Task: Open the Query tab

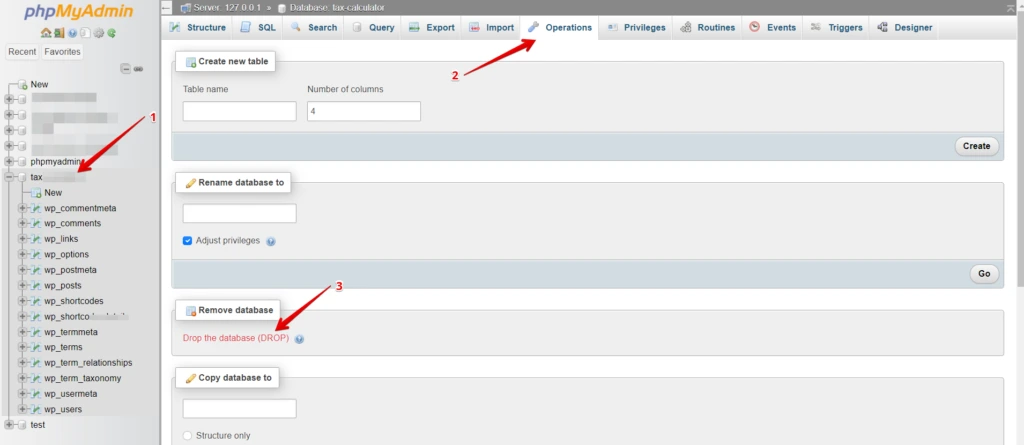Action: click(x=373, y=27)
